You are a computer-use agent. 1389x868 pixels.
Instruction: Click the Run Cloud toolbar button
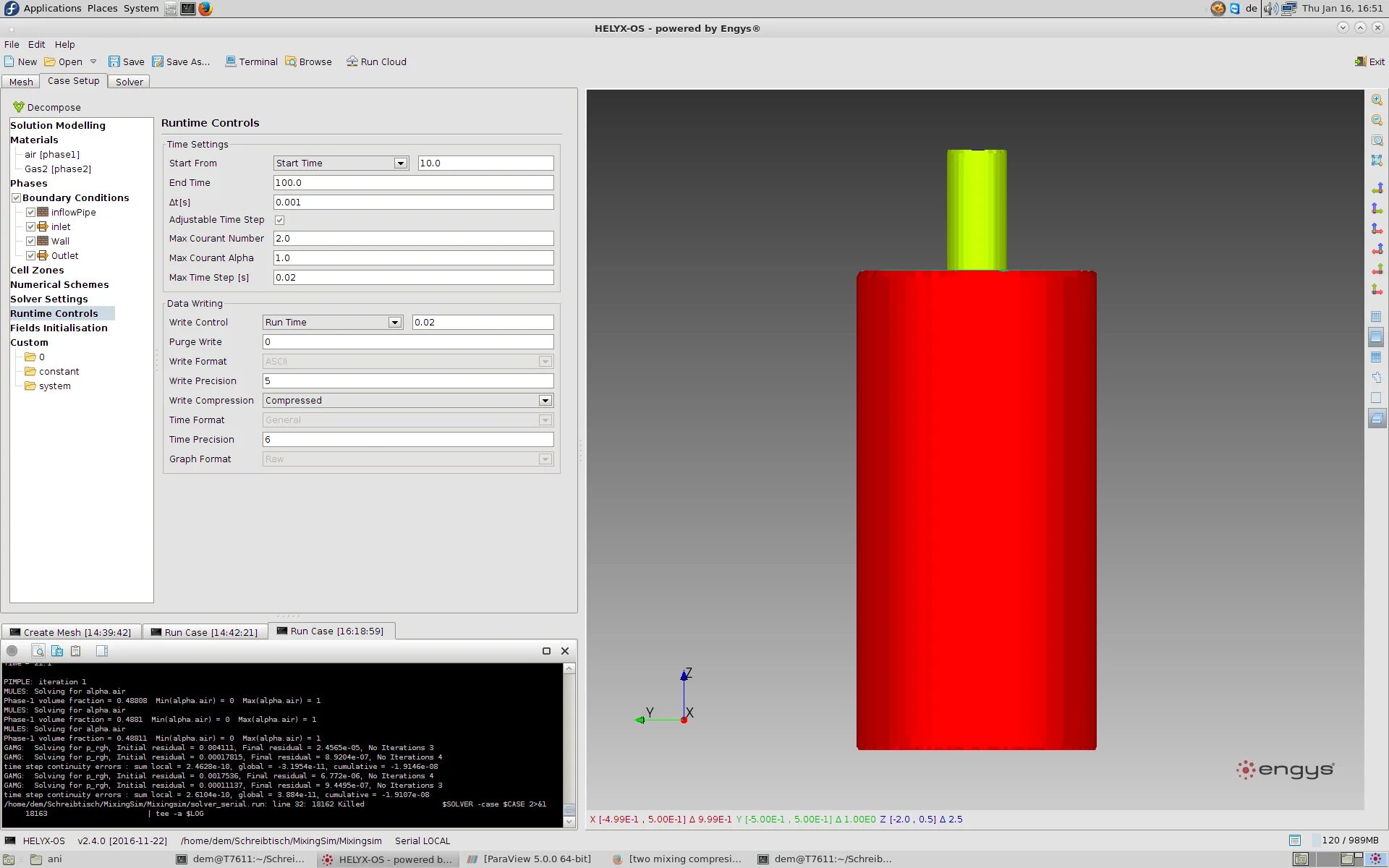point(376,61)
